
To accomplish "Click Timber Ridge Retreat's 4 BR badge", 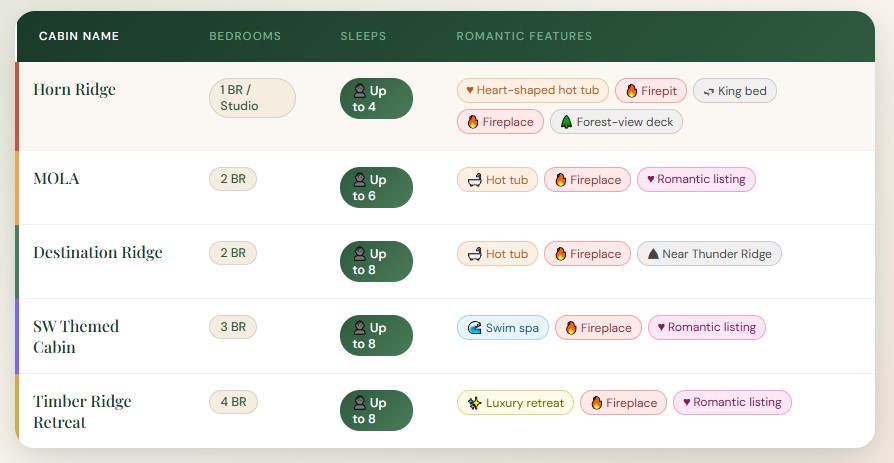I will click(x=233, y=402).
